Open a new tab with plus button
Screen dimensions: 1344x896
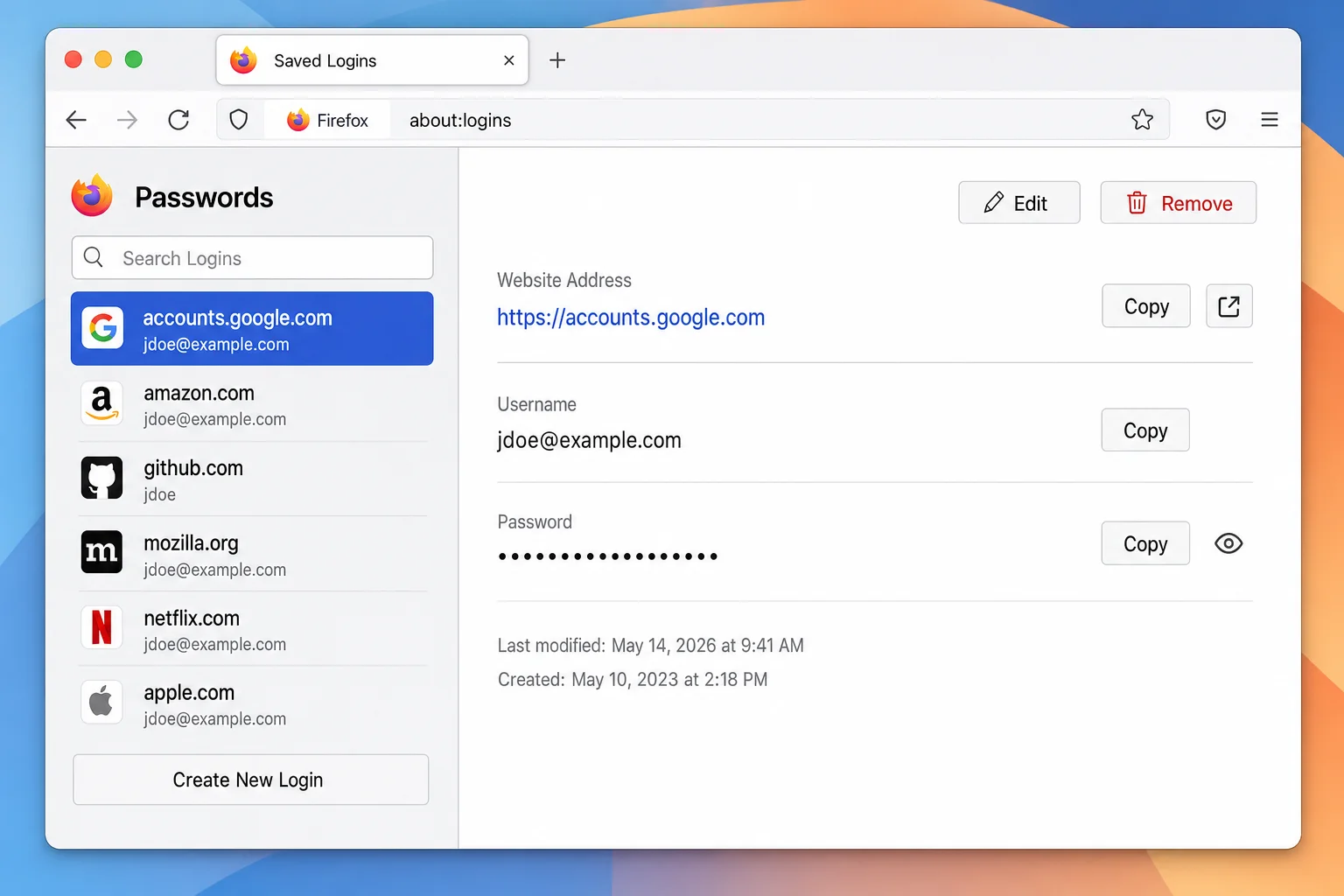point(557,60)
